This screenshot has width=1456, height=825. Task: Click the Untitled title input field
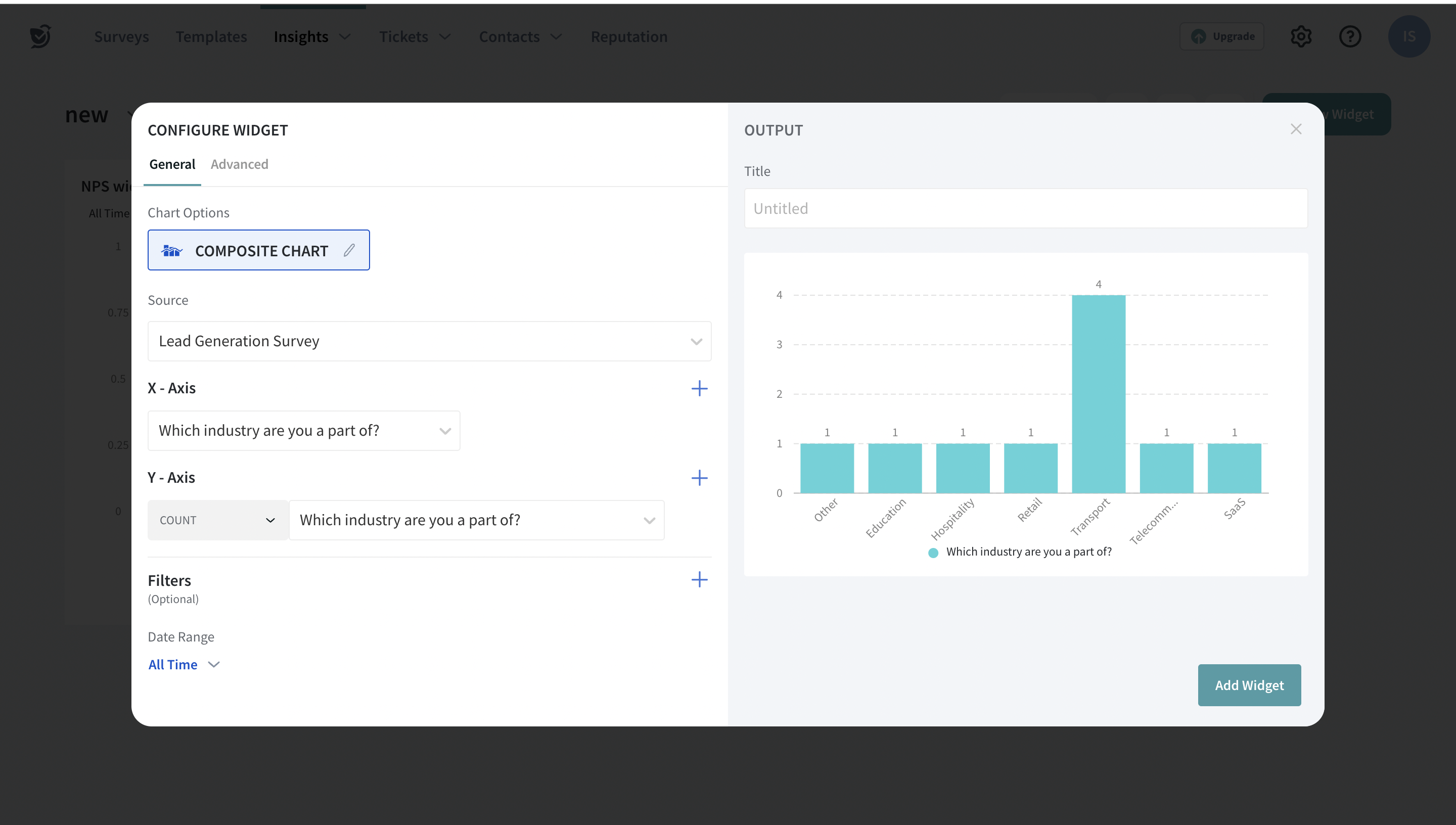coord(1025,208)
